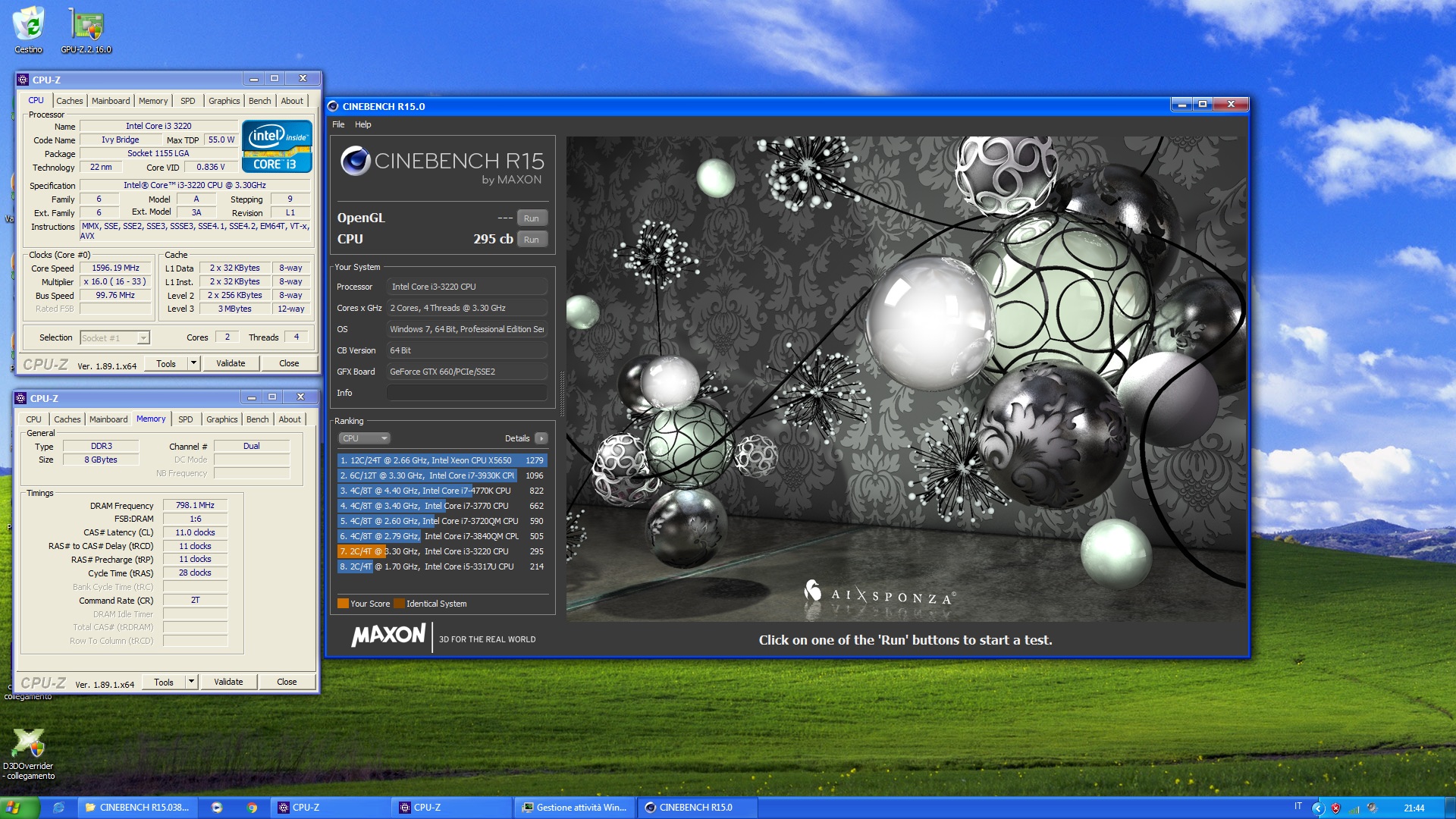
Task: Select ranking row 3 Core i7-4770K
Action: (442, 491)
